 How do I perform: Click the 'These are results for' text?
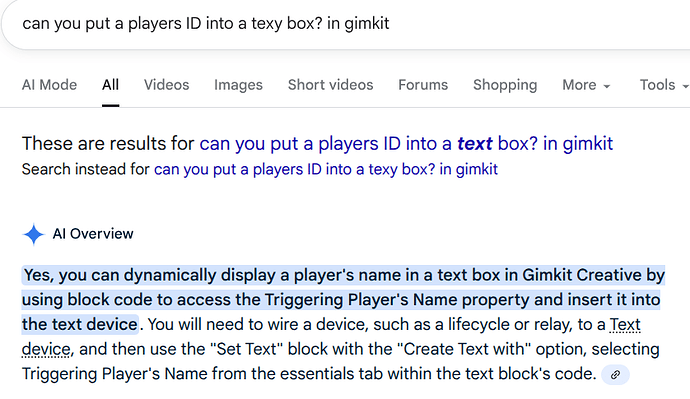pyautogui.click(x=108, y=143)
